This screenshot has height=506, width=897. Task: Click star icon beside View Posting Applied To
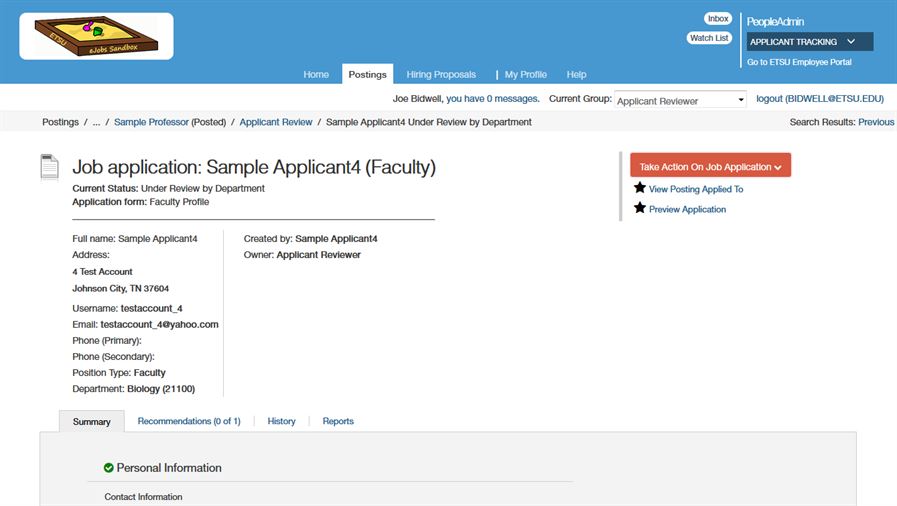(x=640, y=188)
